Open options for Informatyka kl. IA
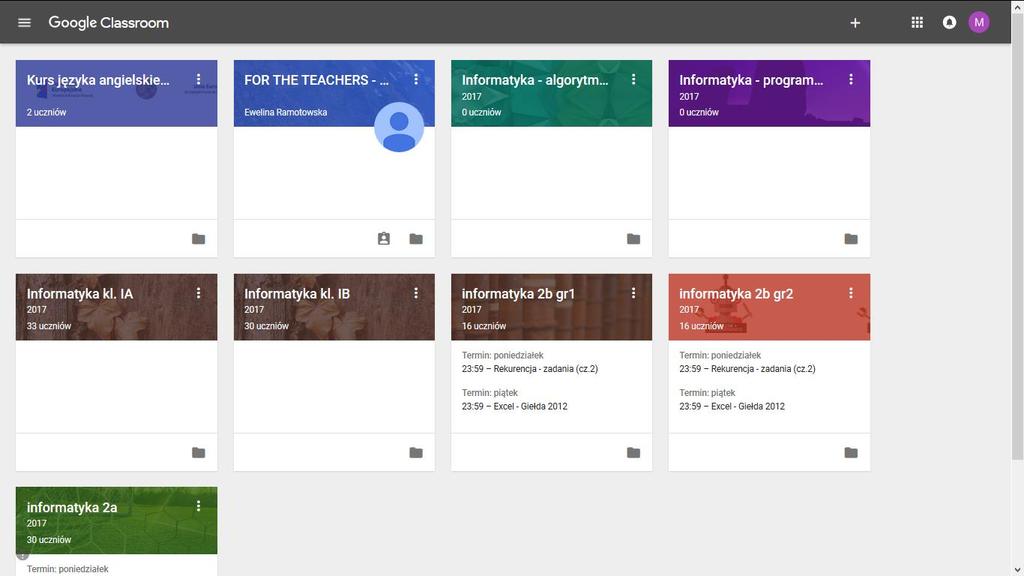 (x=199, y=293)
